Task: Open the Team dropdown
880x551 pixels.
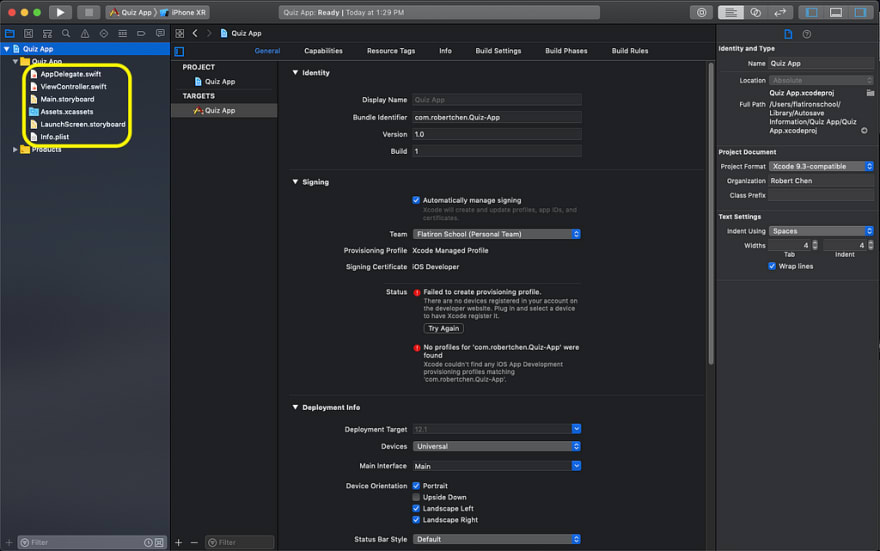Action: tap(497, 234)
